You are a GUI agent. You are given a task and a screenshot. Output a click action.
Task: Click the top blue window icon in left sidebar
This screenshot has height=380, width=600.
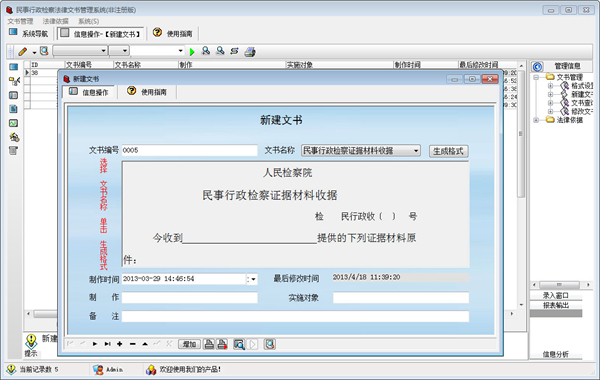(13, 67)
